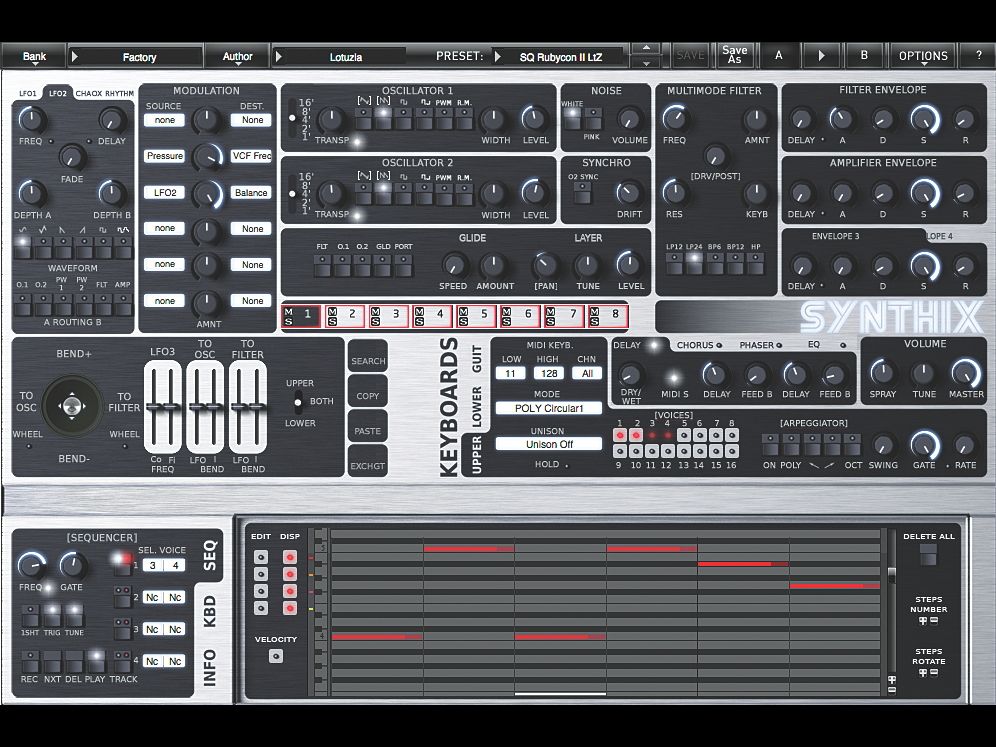Image resolution: width=996 pixels, height=747 pixels.
Task: Open the Bank dropdown
Action: [x=34, y=57]
